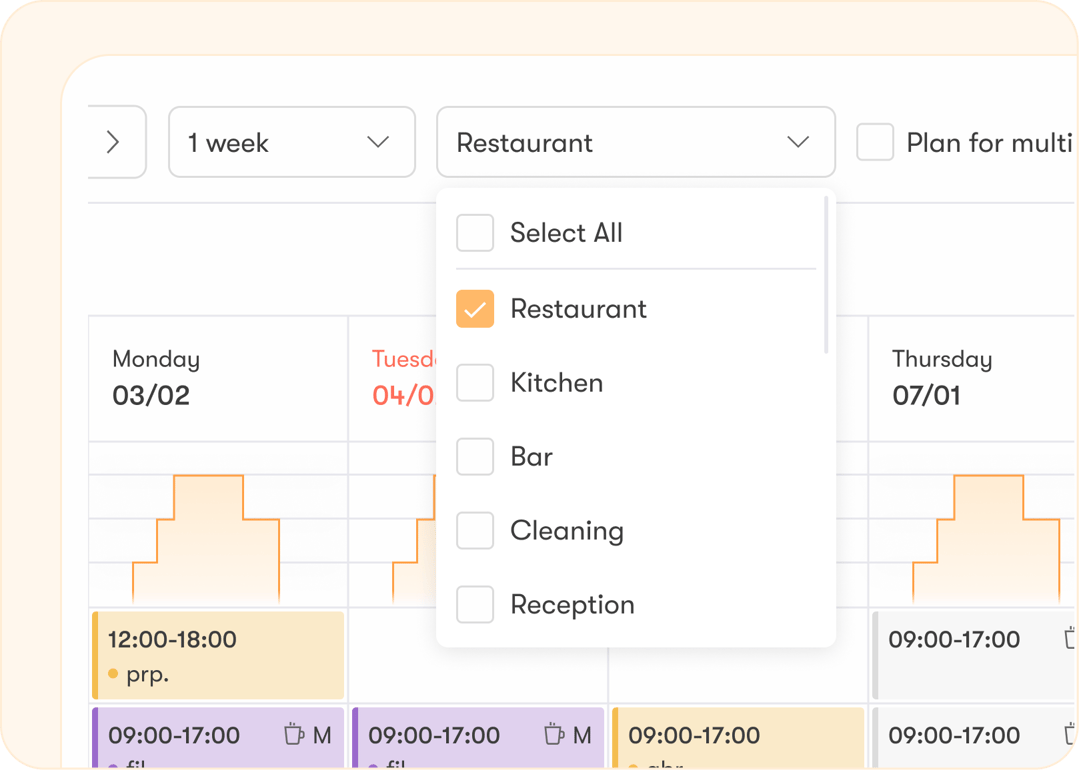This screenshot has height=770, width=1079.
Task: Uncheck the Restaurant department checkbox
Action: tap(475, 309)
